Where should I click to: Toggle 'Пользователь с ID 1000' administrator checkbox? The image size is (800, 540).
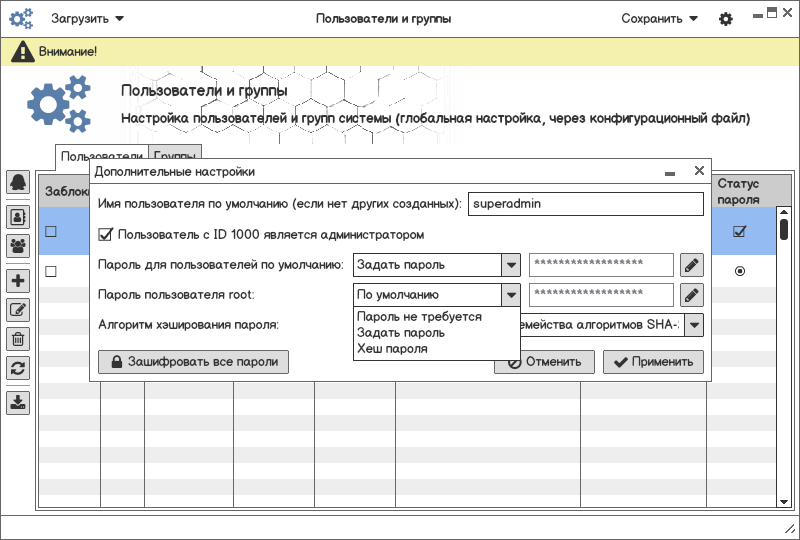click(105, 235)
